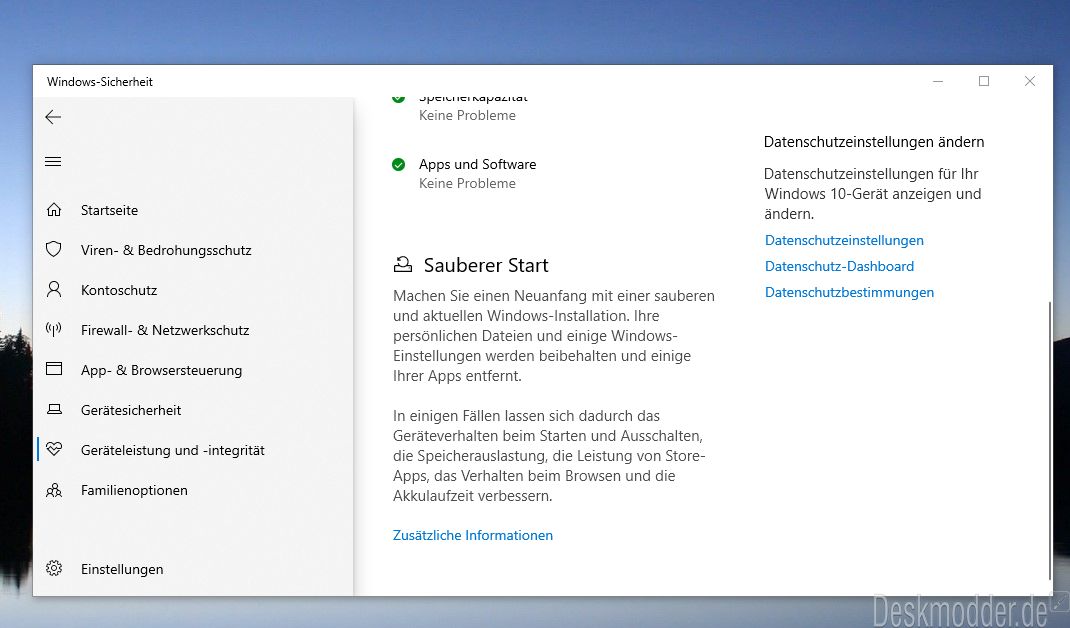Click the shield icon for Viren- & Bedrohungsschutz
Viewport: 1070px width, 628px height.
click(x=54, y=249)
